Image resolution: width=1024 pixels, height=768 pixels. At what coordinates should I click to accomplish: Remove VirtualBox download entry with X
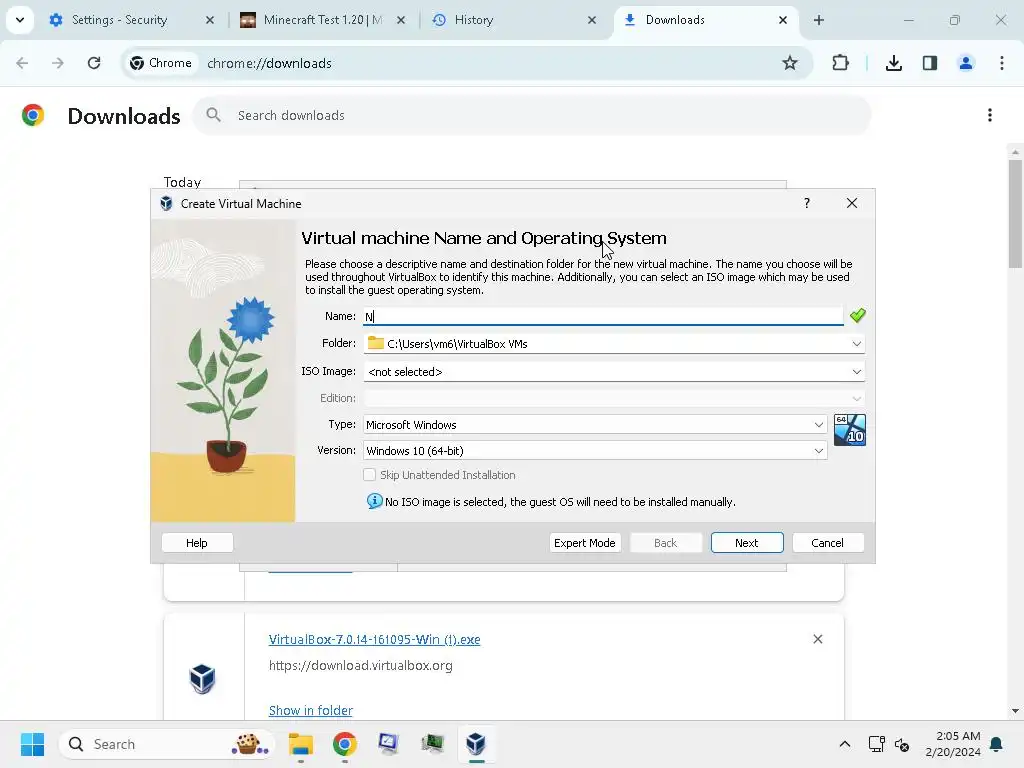[818, 639]
